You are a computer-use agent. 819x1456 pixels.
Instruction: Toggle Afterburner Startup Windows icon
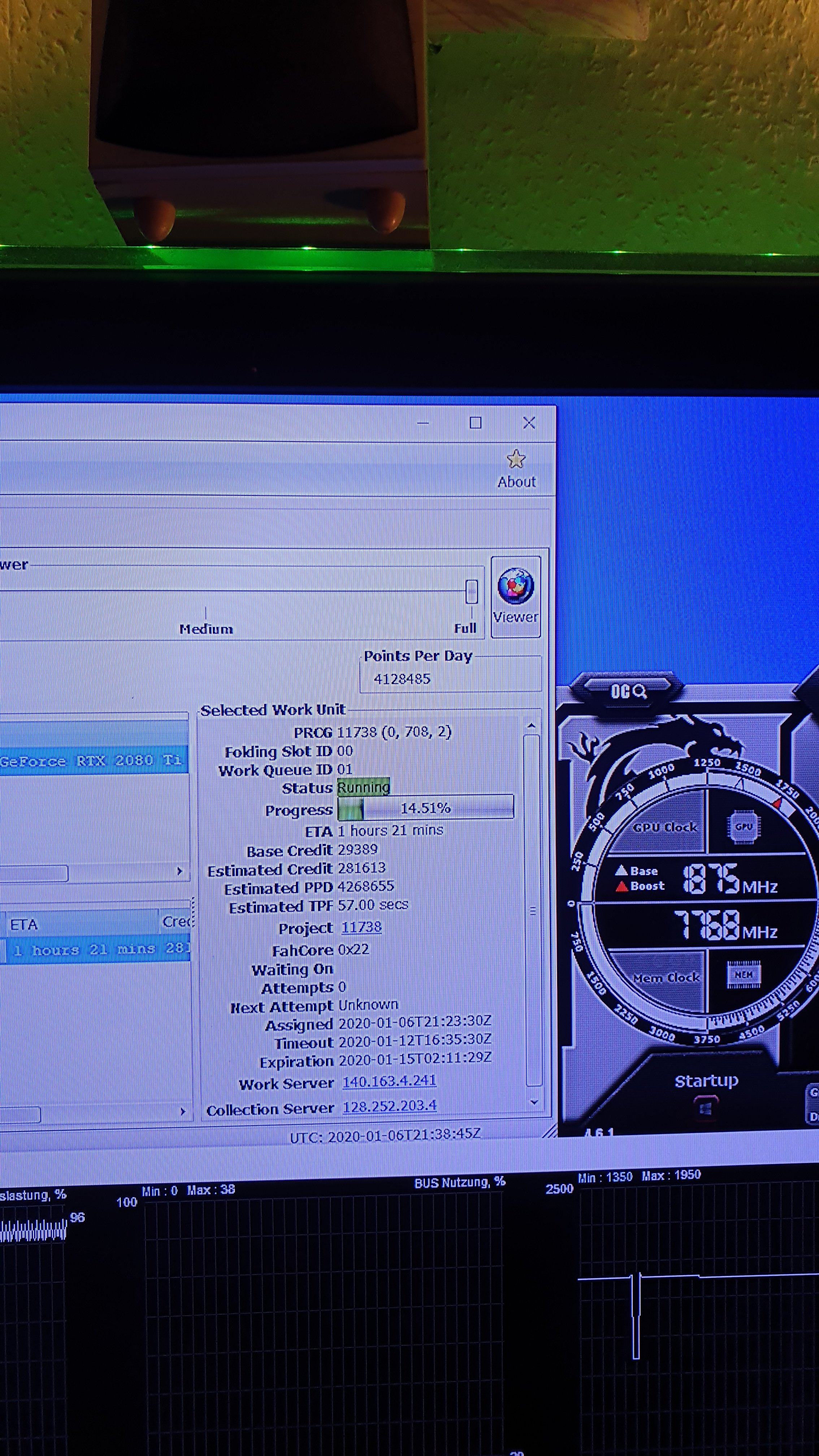(705, 1109)
